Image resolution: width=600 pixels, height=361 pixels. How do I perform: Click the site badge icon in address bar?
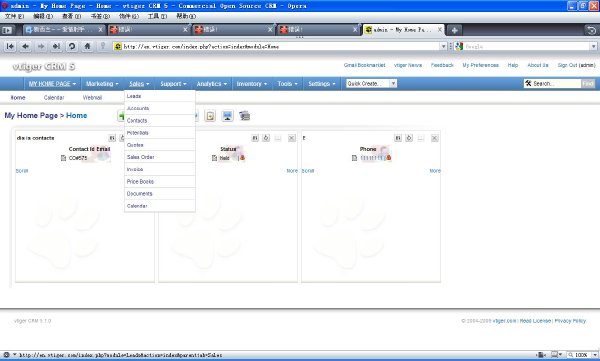pos(118,46)
